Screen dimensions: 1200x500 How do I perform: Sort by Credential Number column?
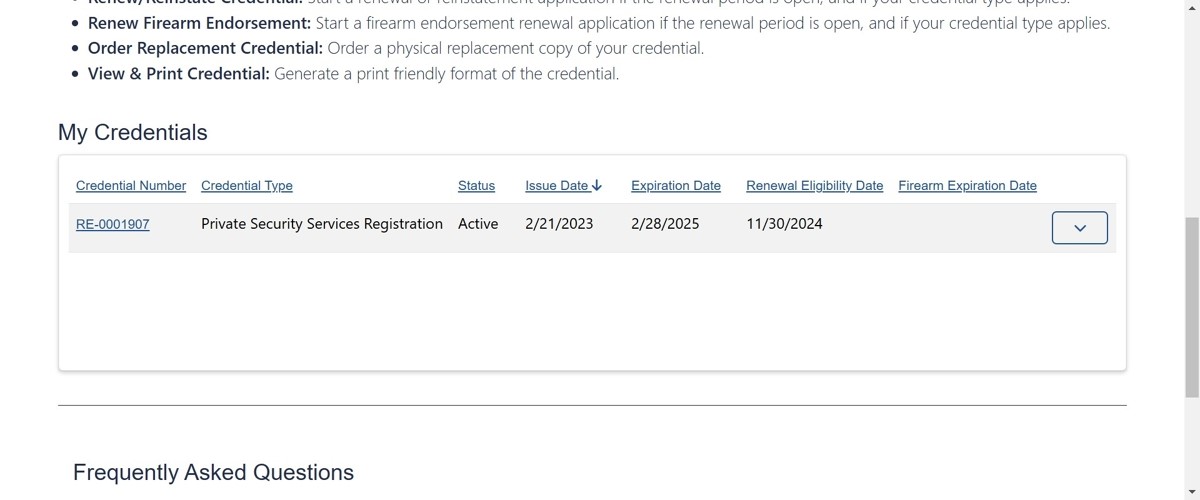click(x=131, y=186)
